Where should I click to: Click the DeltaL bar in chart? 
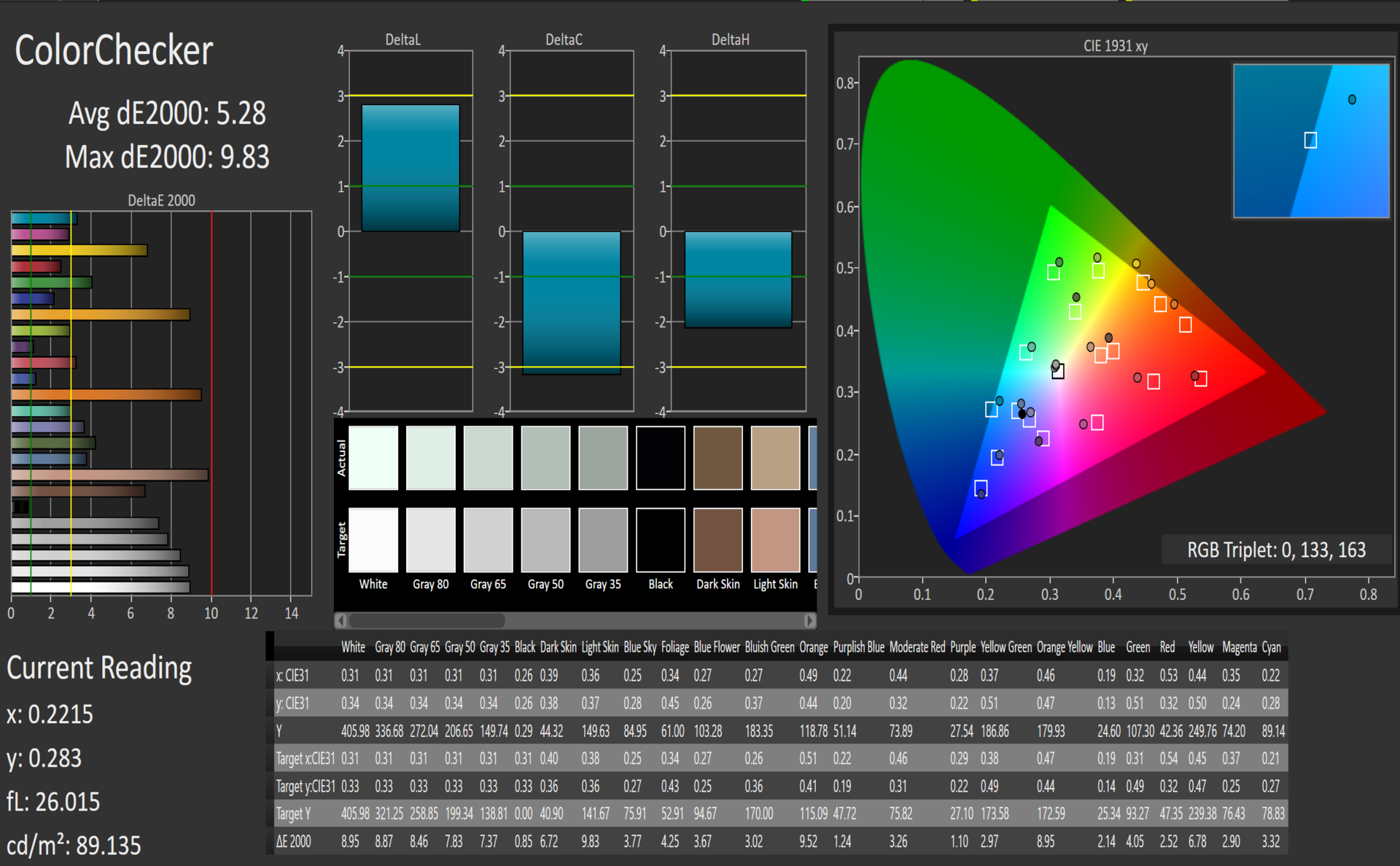click(x=411, y=168)
